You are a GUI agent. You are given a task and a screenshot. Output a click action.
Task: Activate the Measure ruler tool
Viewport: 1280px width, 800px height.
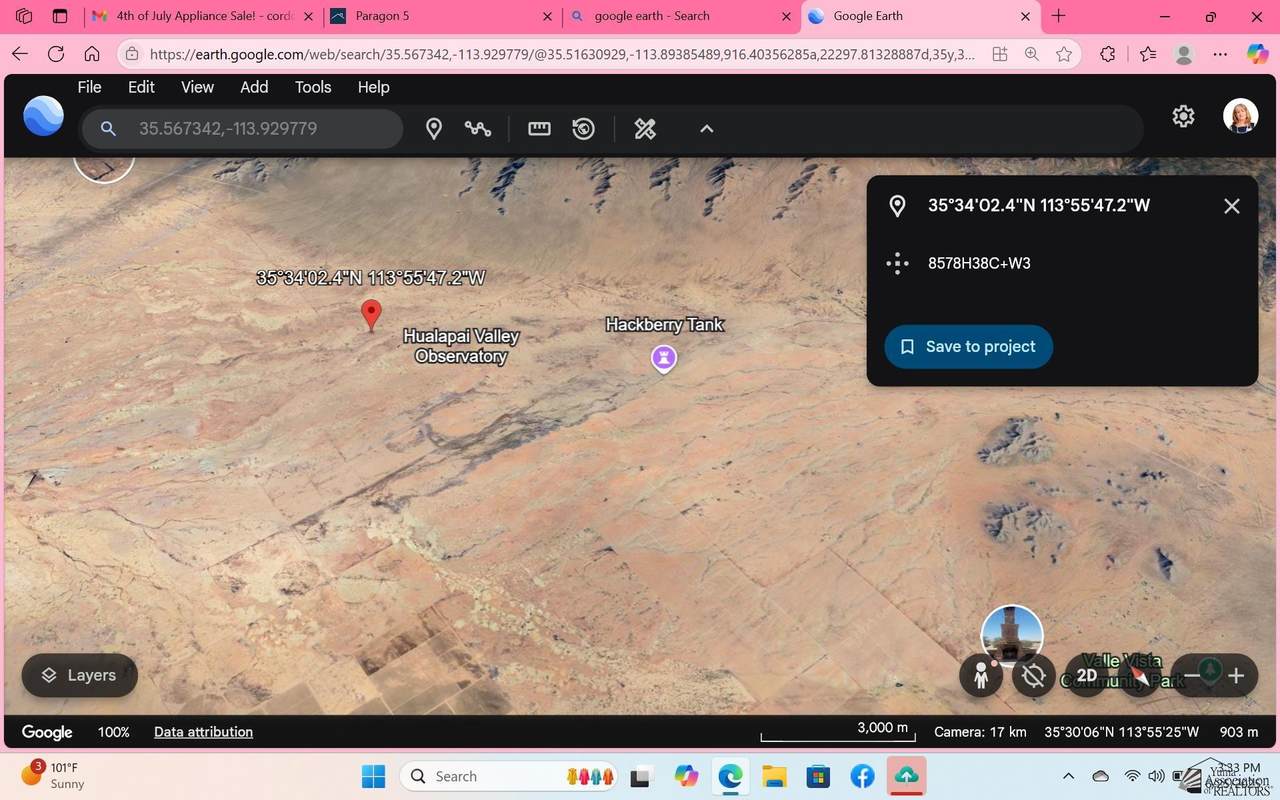[539, 129]
